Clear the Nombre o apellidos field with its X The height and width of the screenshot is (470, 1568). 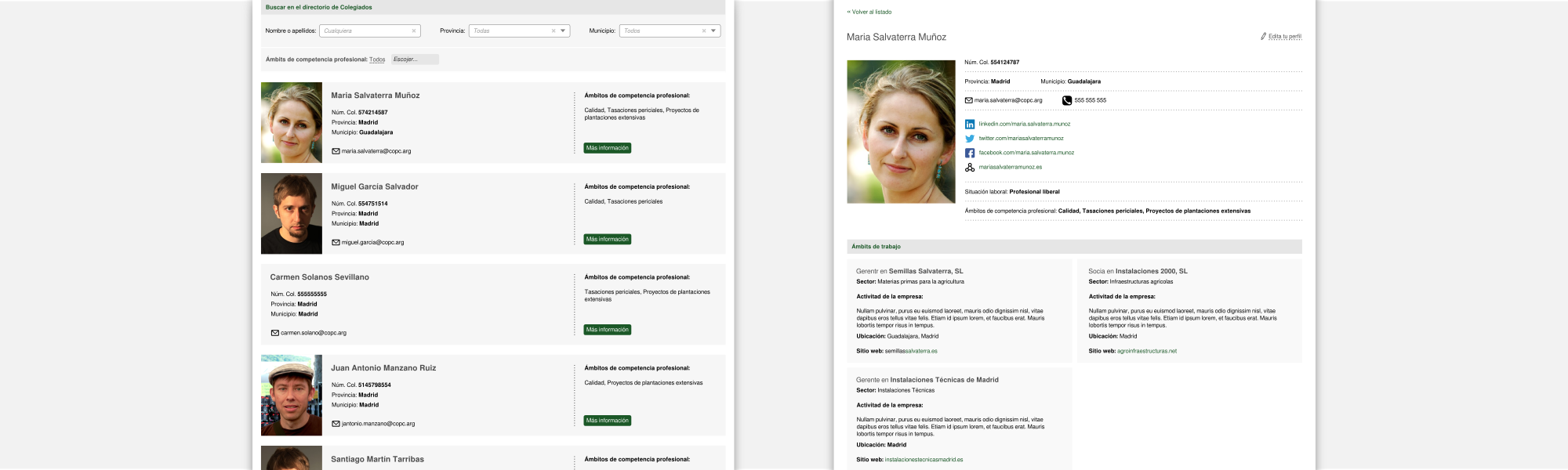pos(414,31)
